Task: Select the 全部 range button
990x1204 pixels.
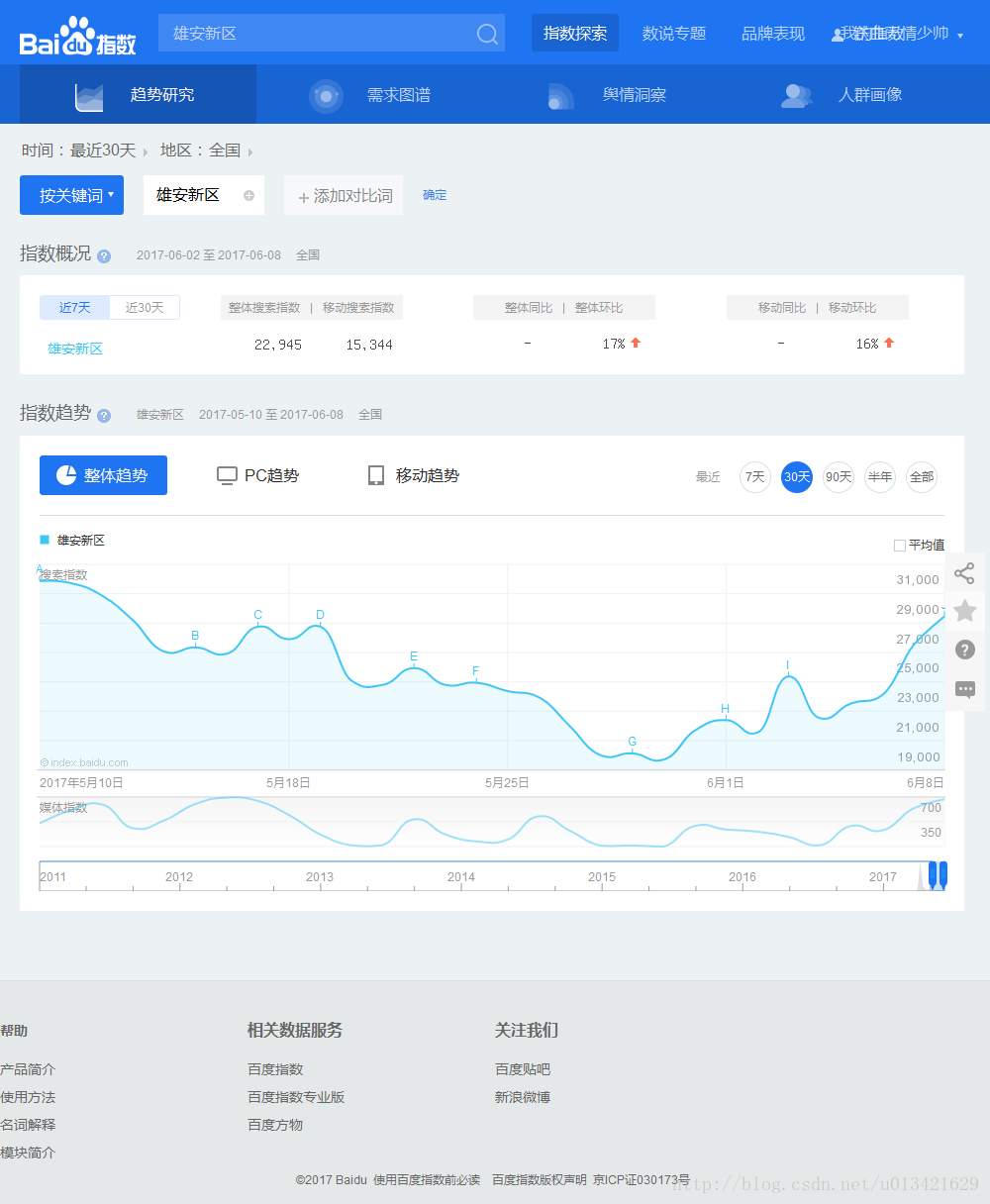Action: [922, 477]
